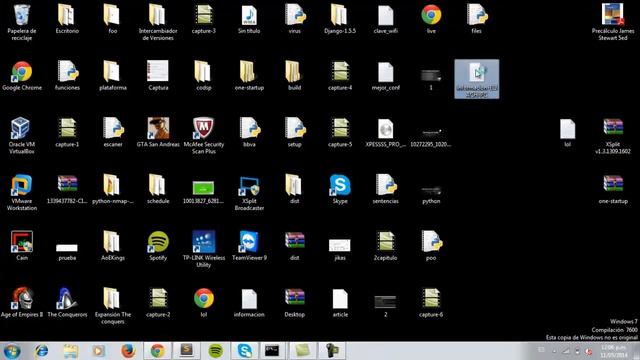
Task: Select the Django-1.5.5 folder
Action: 339,15
